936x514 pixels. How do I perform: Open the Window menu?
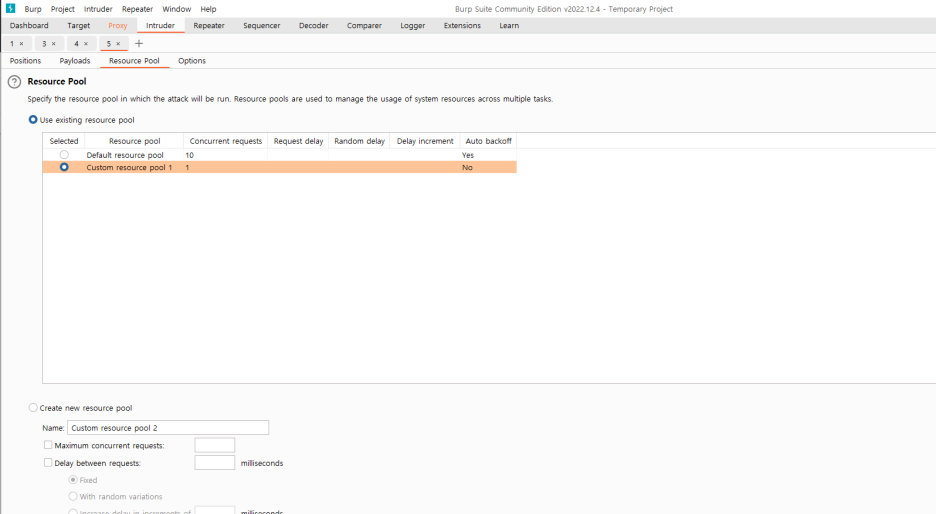click(177, 9)
